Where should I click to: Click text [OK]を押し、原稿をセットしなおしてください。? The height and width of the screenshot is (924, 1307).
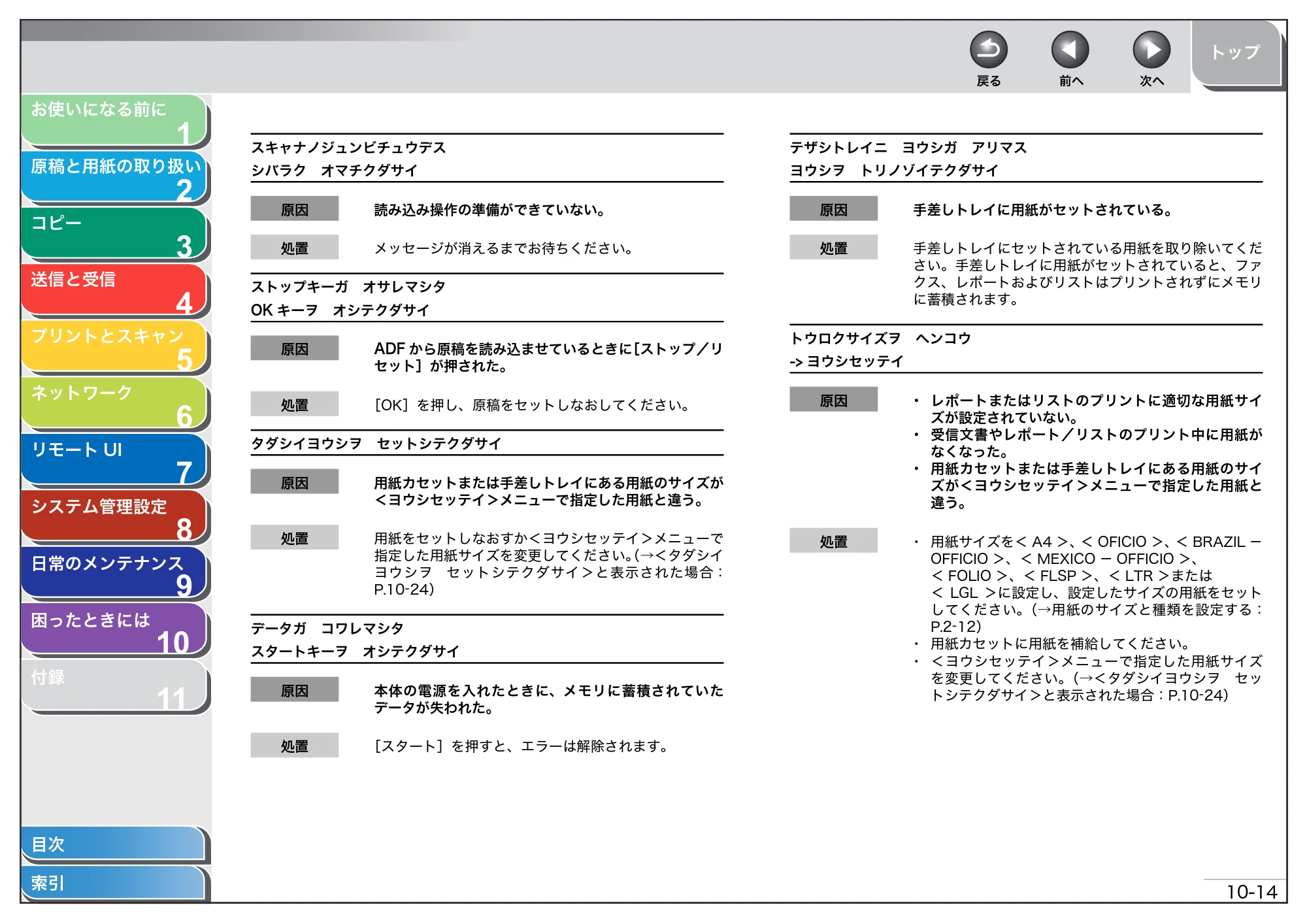point(533,405)
